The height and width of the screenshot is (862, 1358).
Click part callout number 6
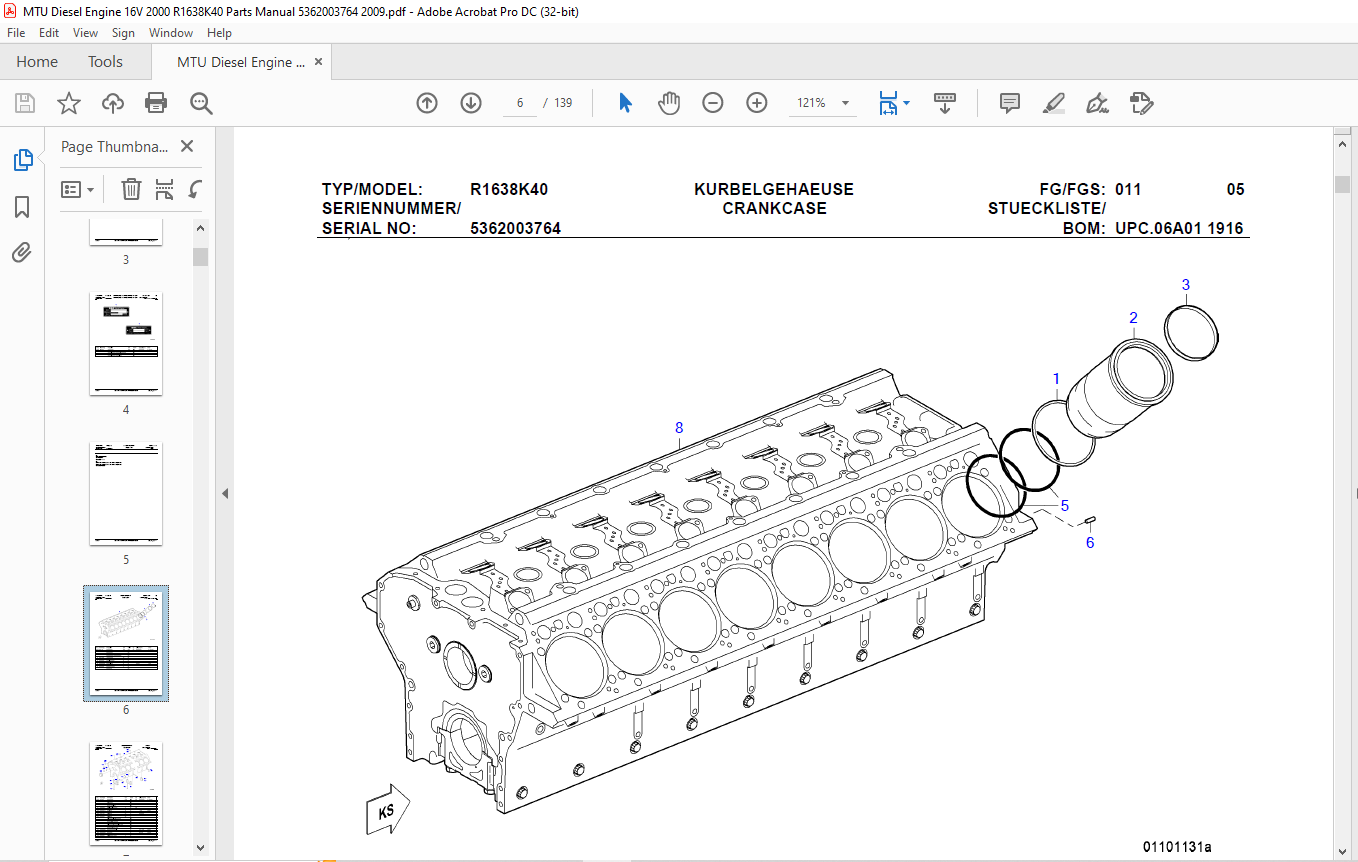(1090, 543)
